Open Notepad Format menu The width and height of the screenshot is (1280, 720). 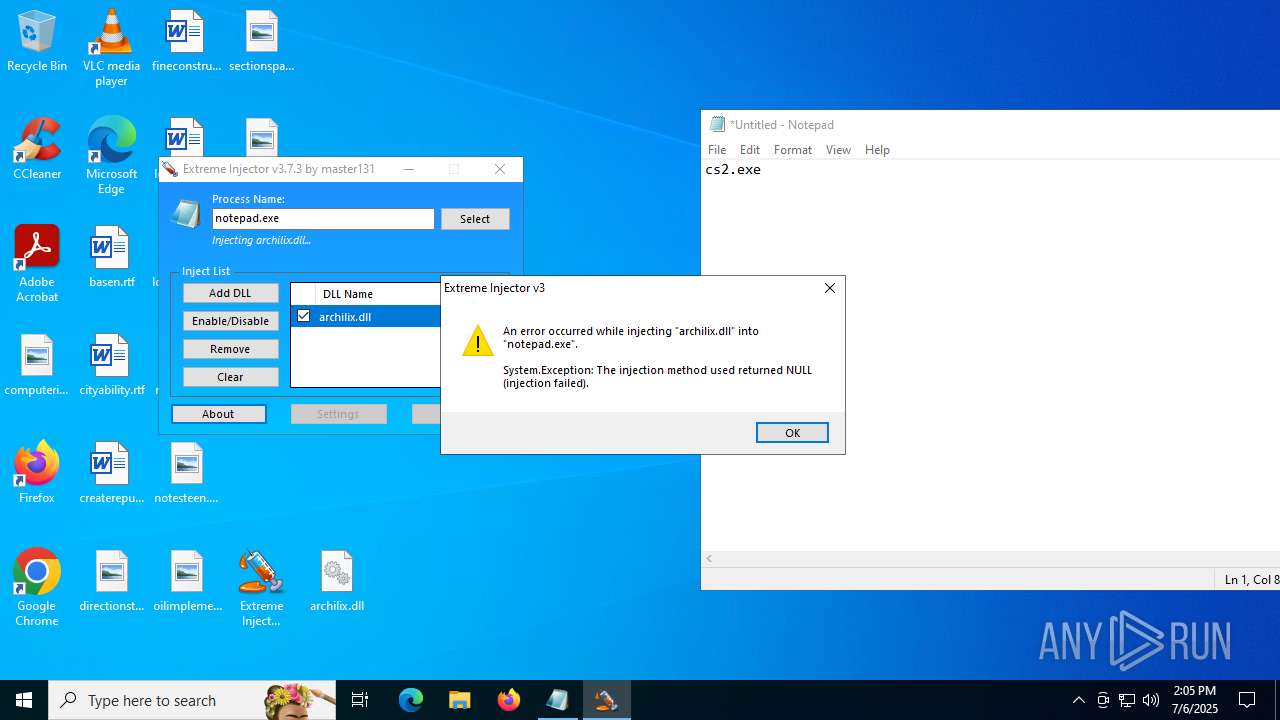tap(793, 149)
